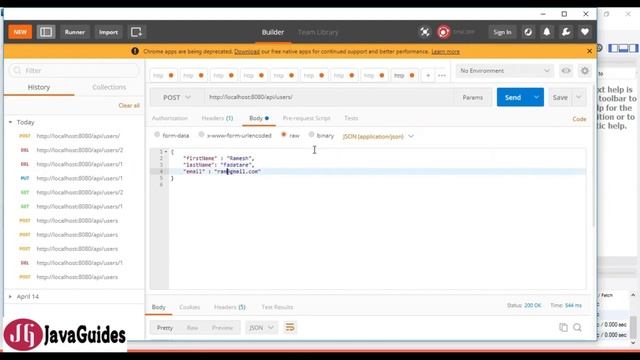Click the circular sync icon near Sign In

tap(528, 32)
